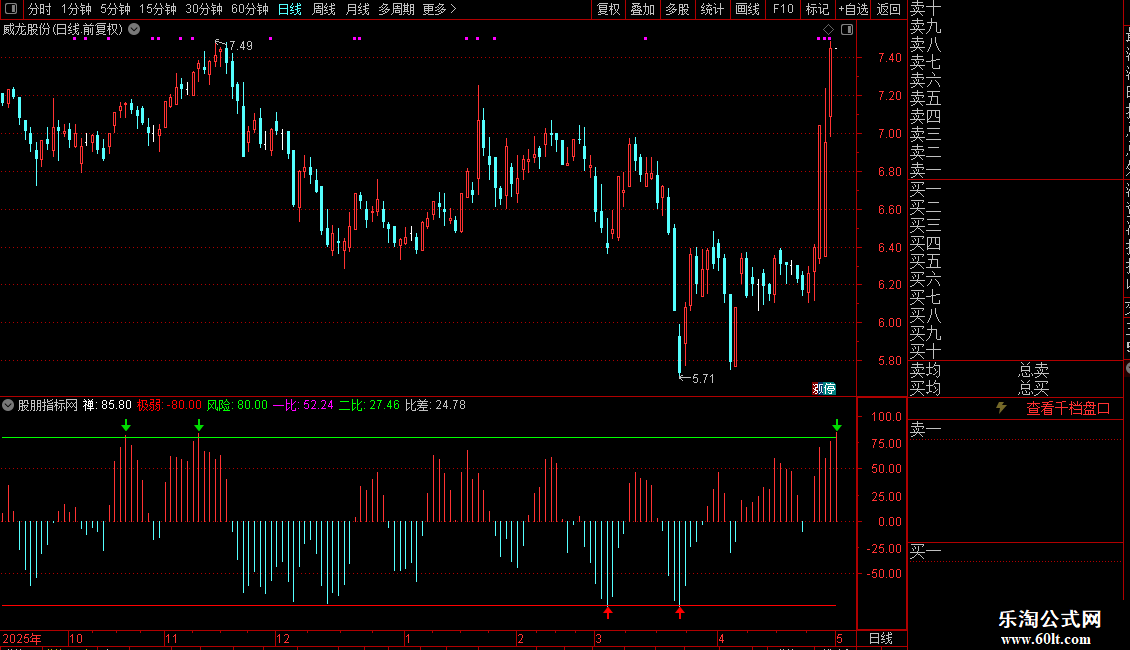Click the 股朋指标网 indicator name
The width and height of the screenshot is (1130, 650).
48,405
